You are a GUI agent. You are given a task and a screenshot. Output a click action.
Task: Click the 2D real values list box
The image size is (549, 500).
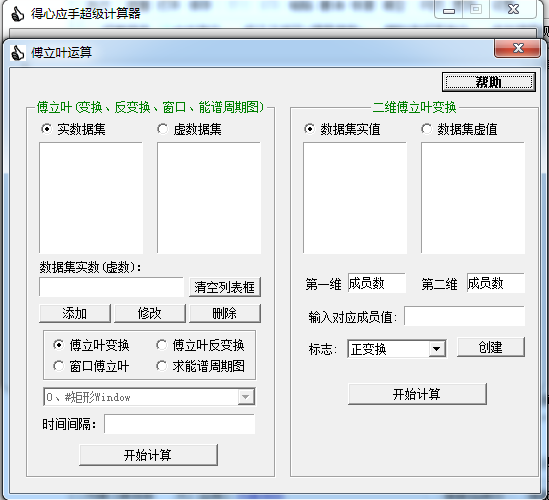coord(355,198)
